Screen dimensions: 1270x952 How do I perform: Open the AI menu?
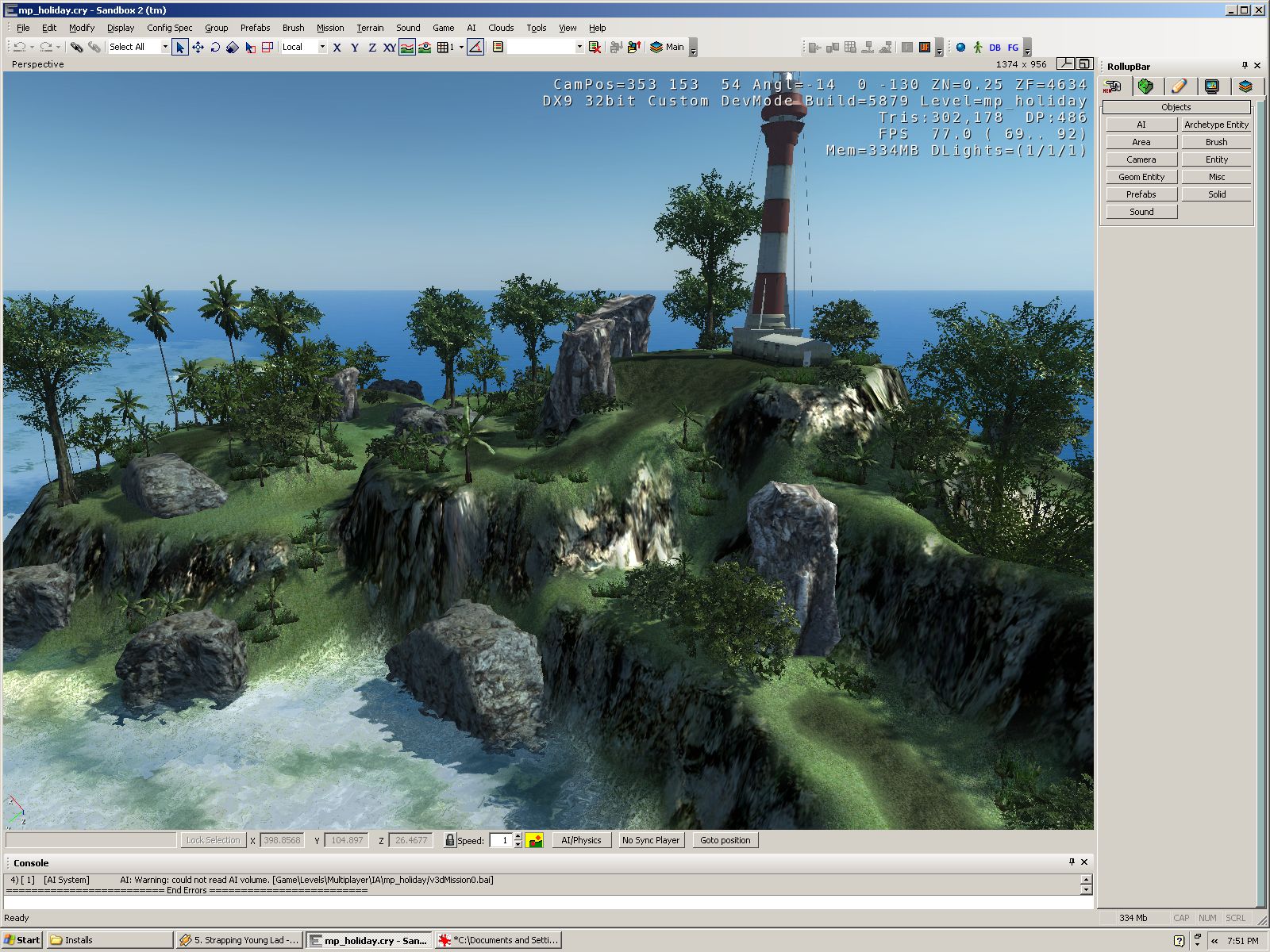point(471,28)
